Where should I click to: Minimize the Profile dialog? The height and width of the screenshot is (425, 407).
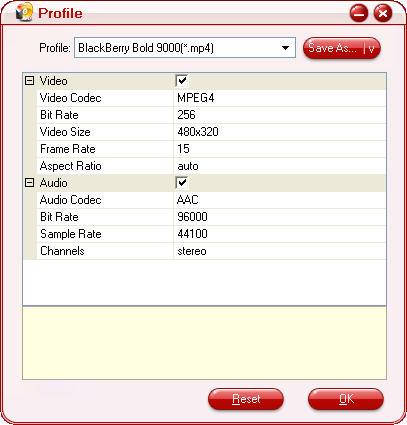tap(359, 13)
